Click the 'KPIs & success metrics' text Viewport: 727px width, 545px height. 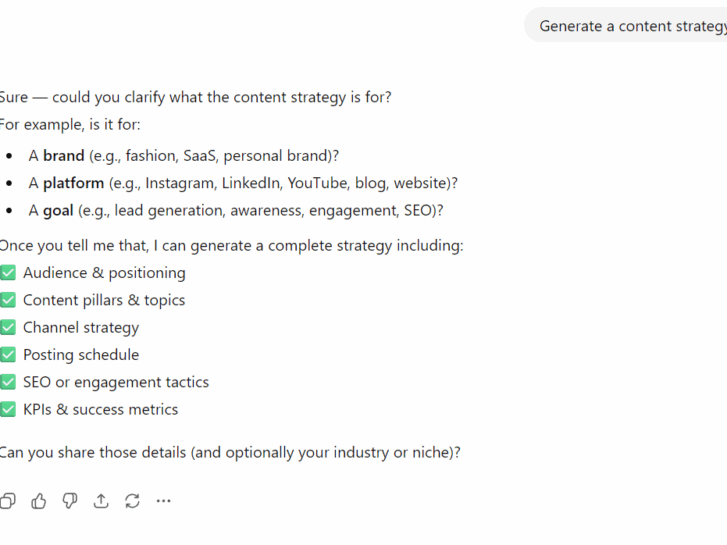(x=100, y=409)
